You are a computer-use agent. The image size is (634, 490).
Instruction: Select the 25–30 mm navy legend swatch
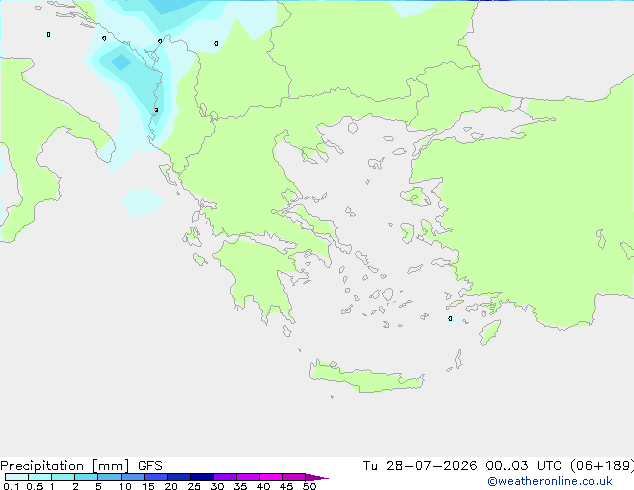click(x=202, y=477)
